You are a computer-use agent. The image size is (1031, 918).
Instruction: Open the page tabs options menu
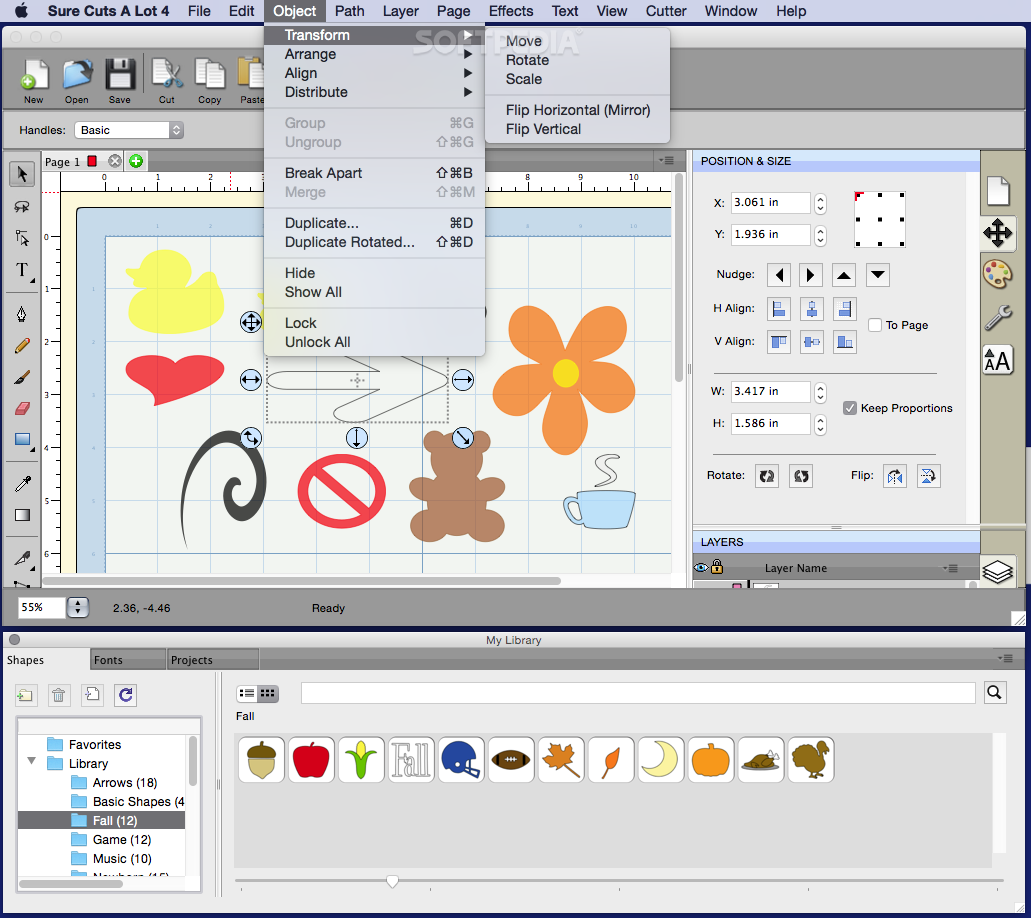point(666,160)
